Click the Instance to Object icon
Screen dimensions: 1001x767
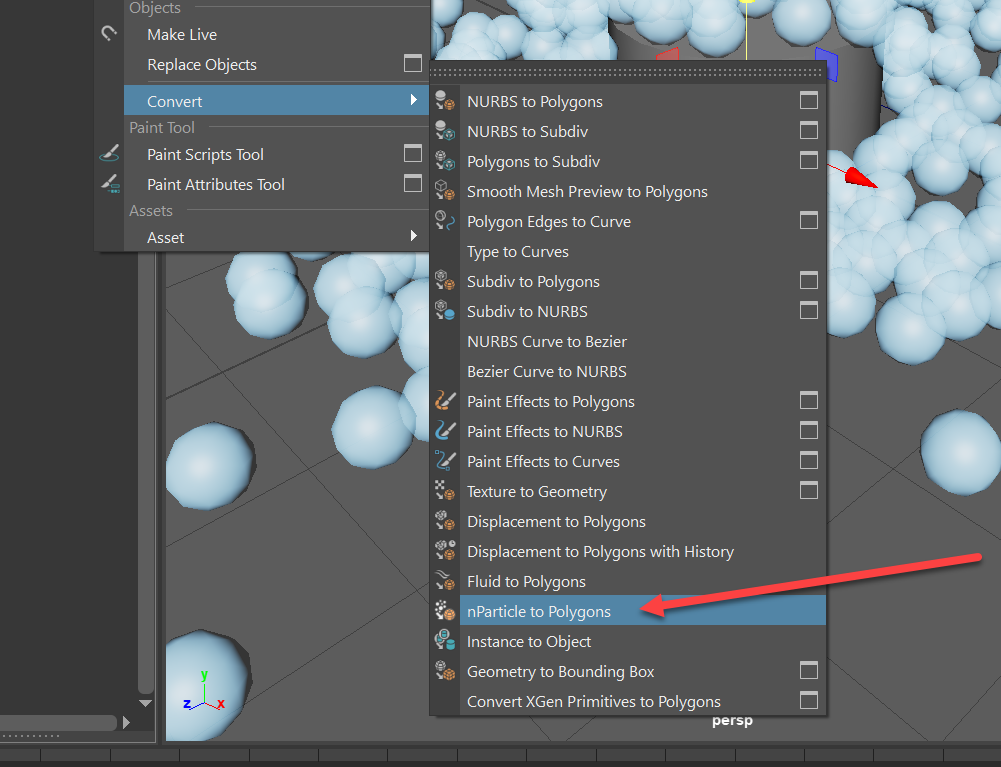pyautogui.click(x=445, y=641)
